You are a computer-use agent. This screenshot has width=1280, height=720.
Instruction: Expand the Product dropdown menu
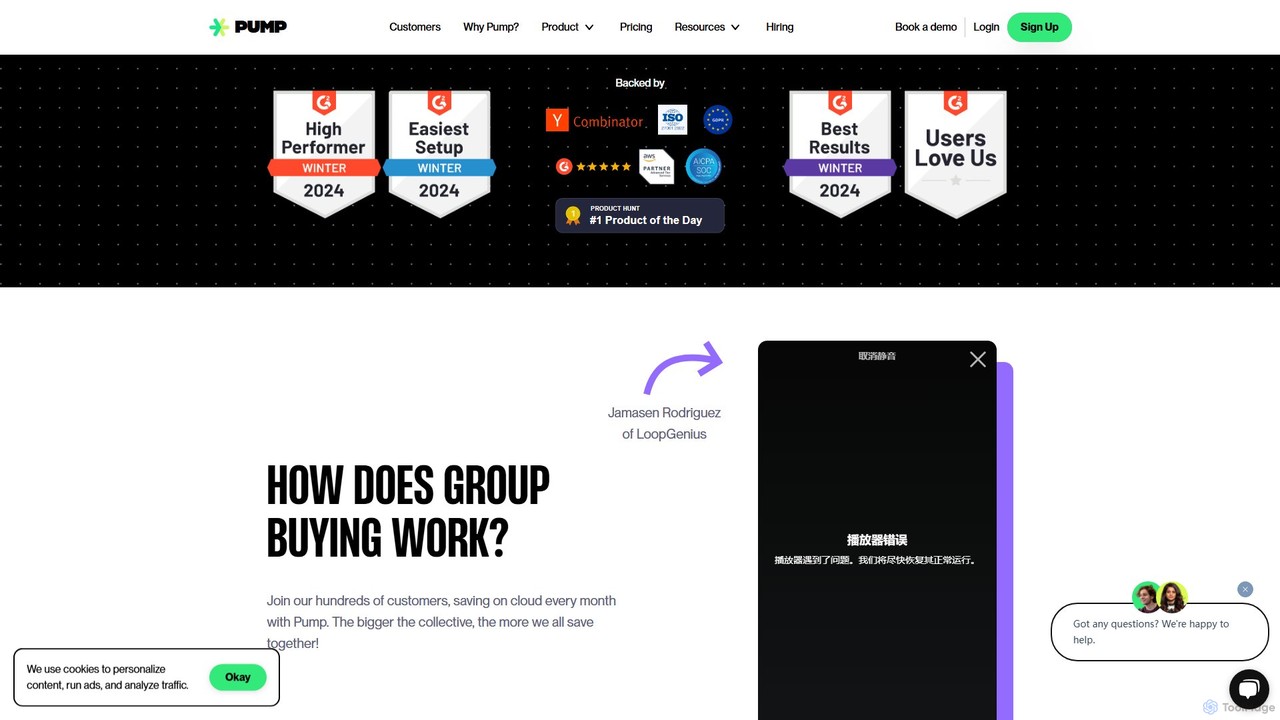568,27
